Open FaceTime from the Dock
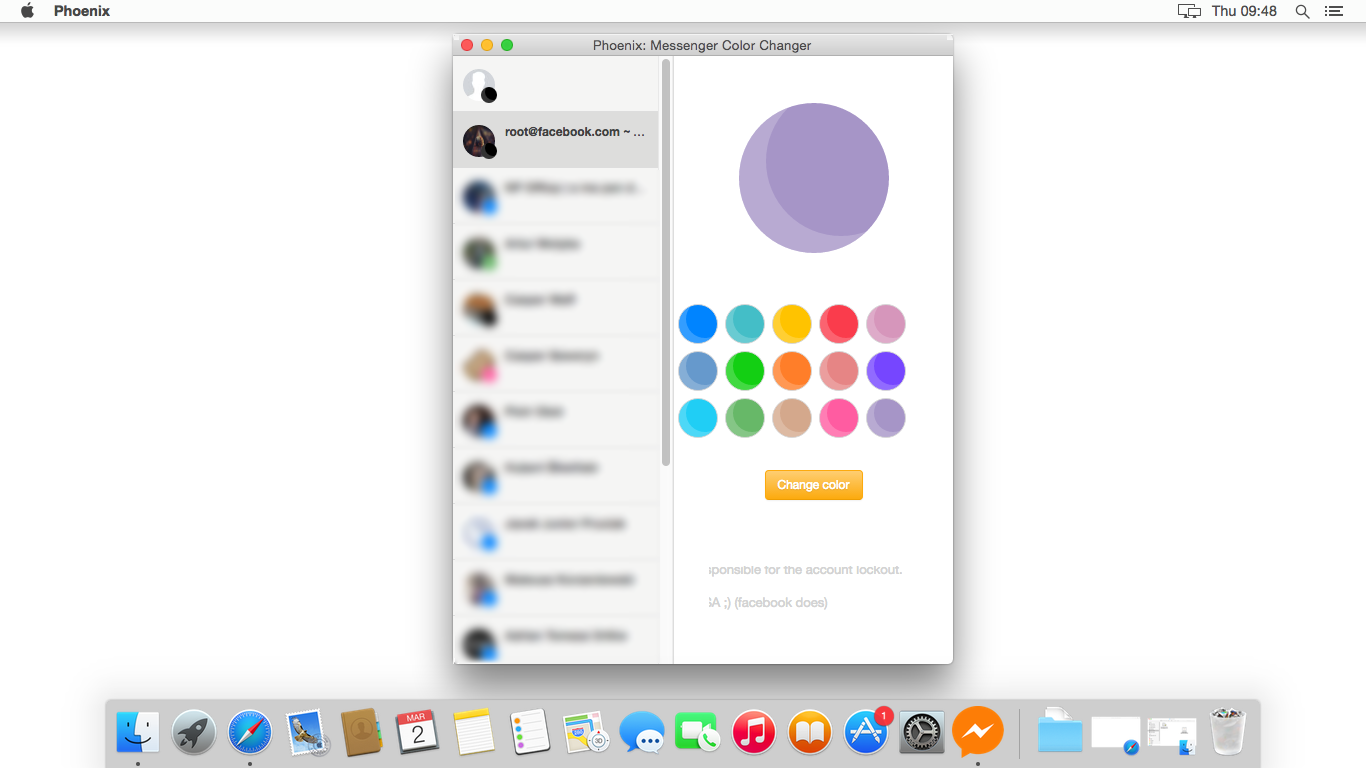Screen dimensions: 1366x768 698,732
